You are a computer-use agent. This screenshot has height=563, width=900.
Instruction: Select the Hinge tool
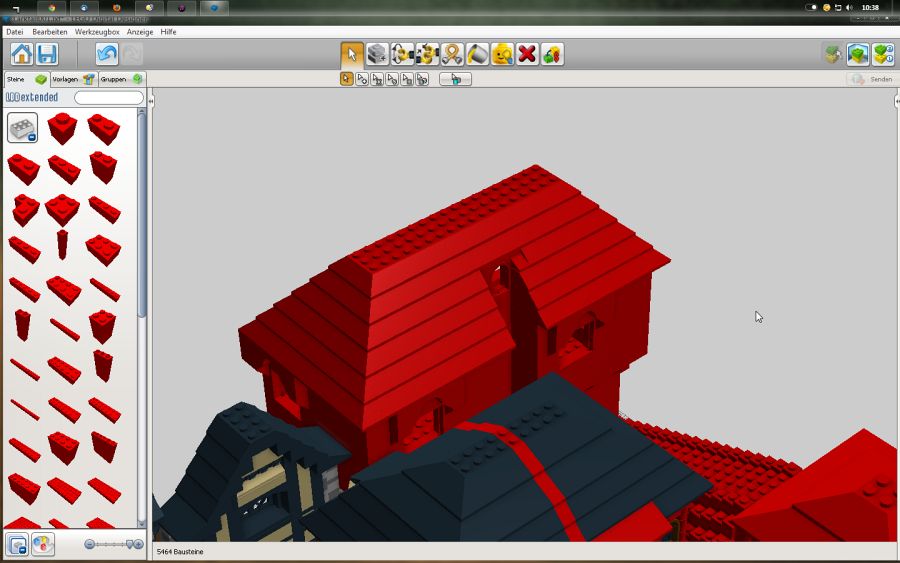pos(402,54)
